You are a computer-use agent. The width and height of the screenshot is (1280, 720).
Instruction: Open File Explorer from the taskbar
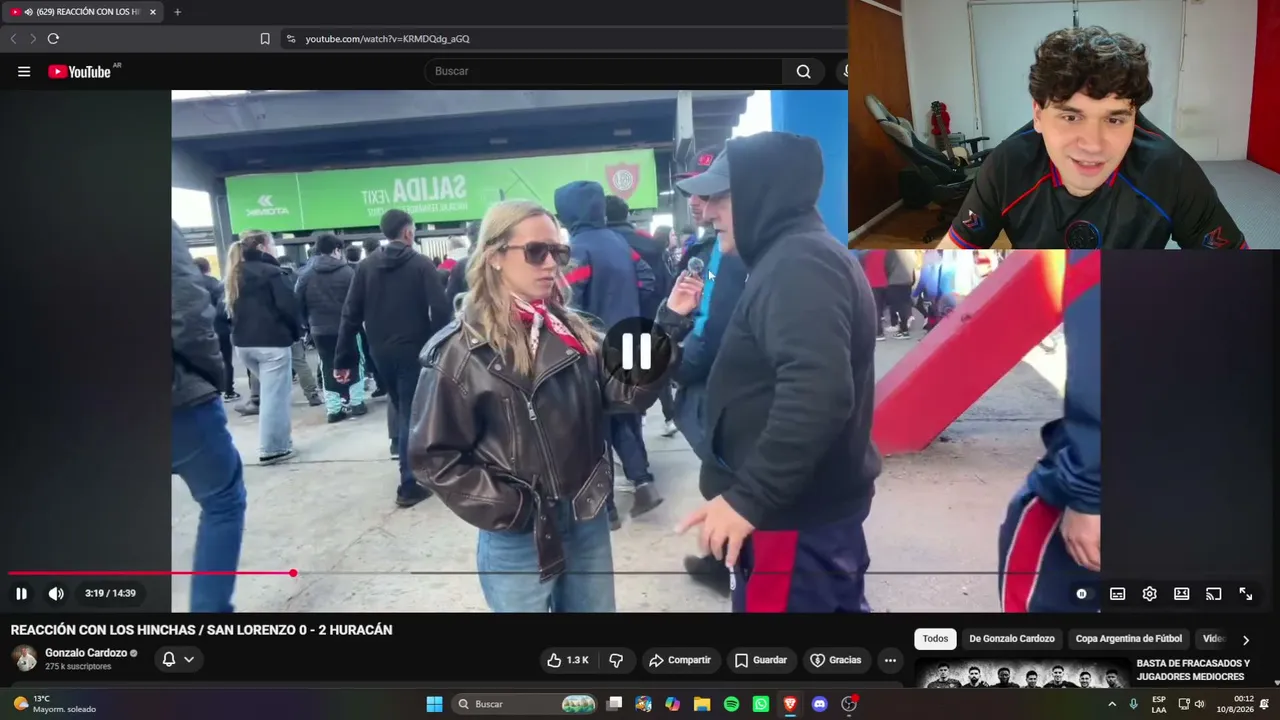pyautogui.click(x=702, y=704)
